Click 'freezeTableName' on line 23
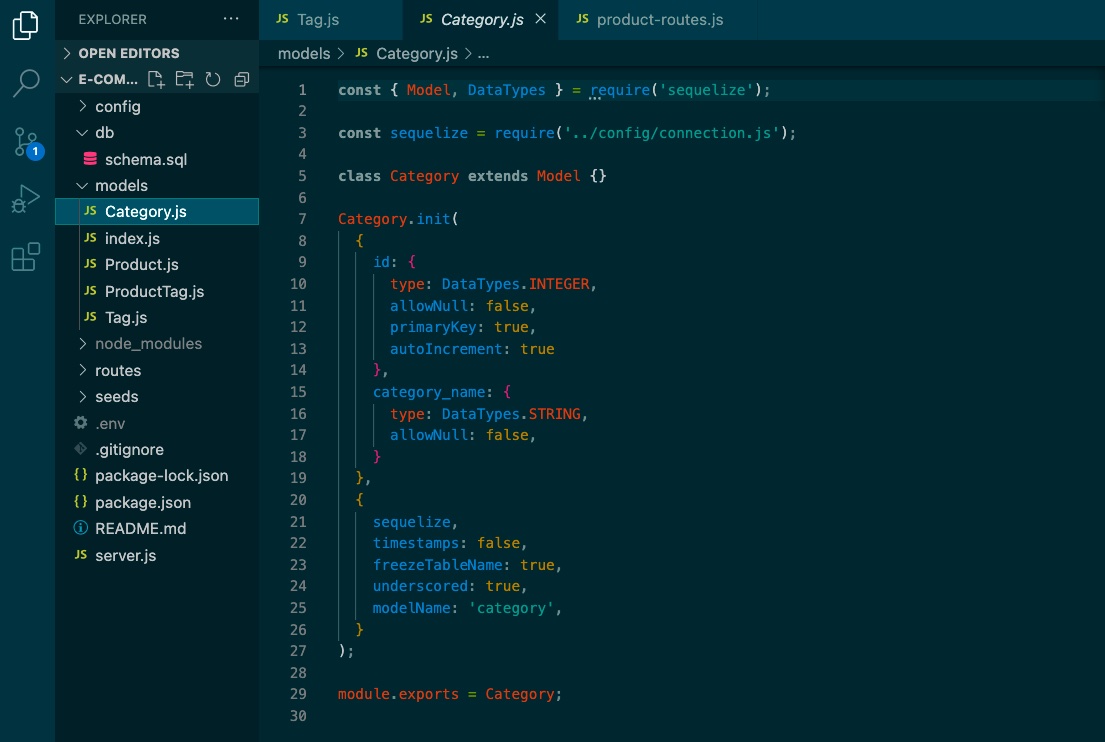 pos(438,565)
